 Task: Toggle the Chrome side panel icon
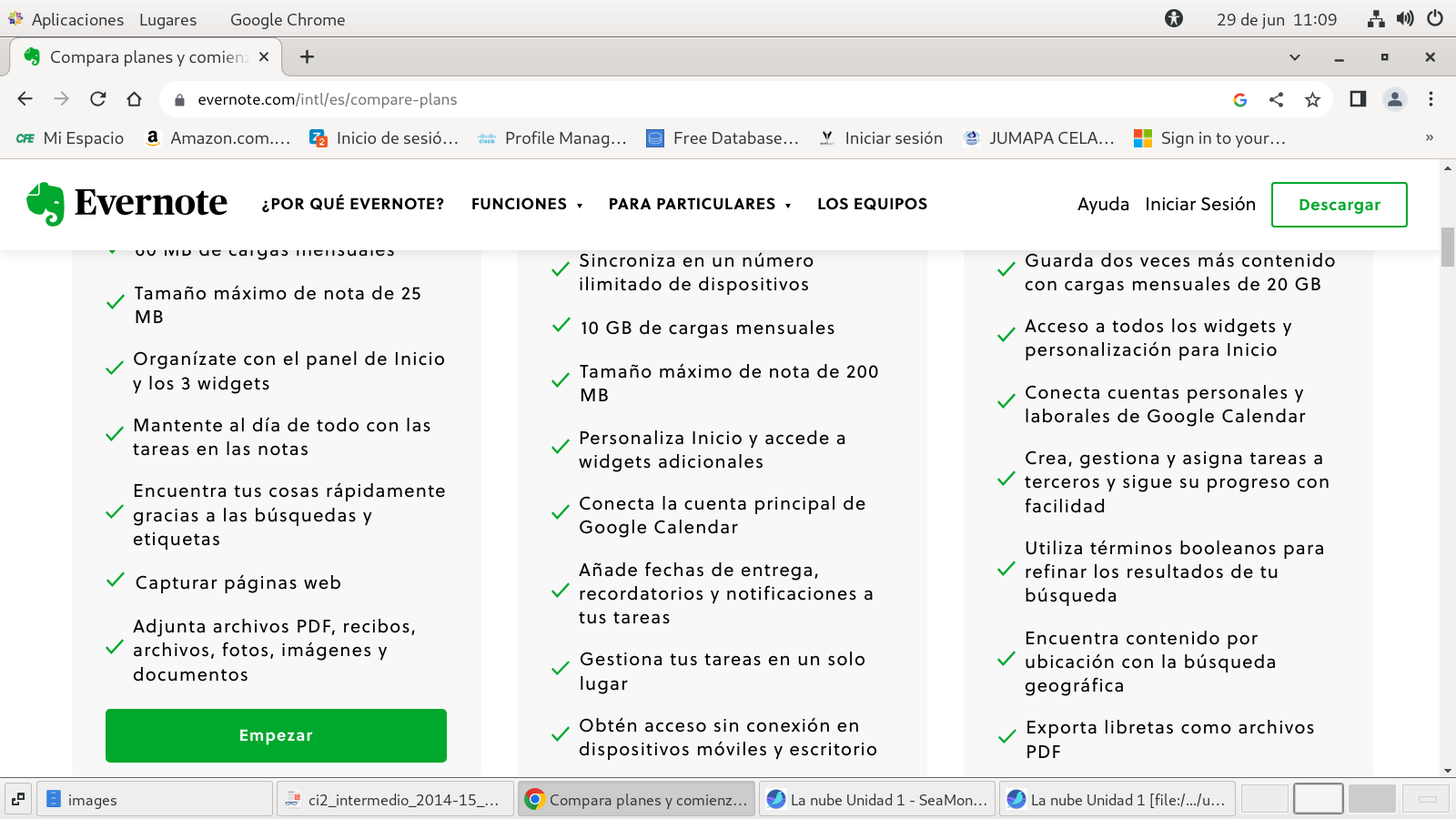tap(1358, 99)
